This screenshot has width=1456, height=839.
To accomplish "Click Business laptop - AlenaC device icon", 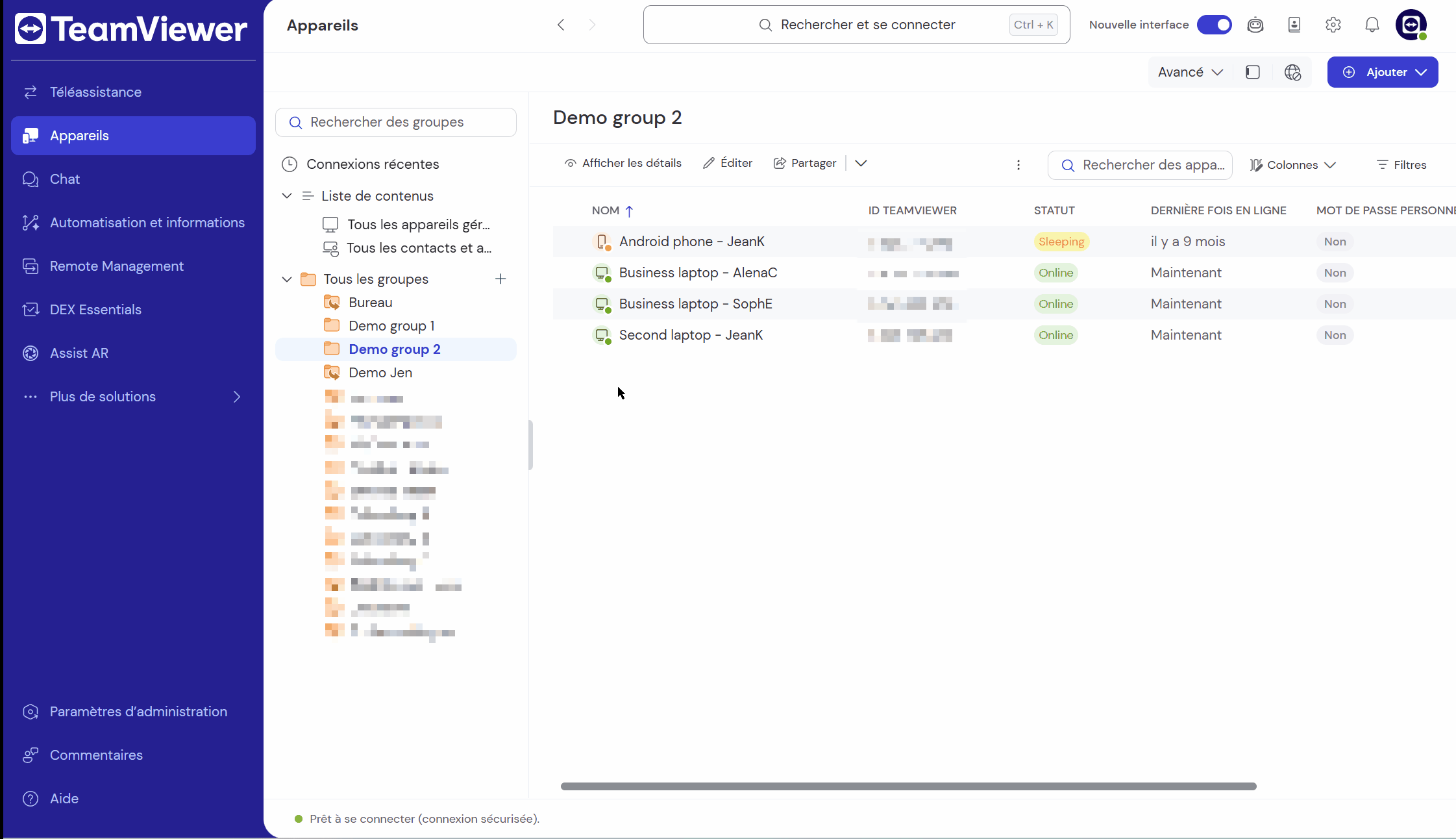I will (x=602, y=273).
